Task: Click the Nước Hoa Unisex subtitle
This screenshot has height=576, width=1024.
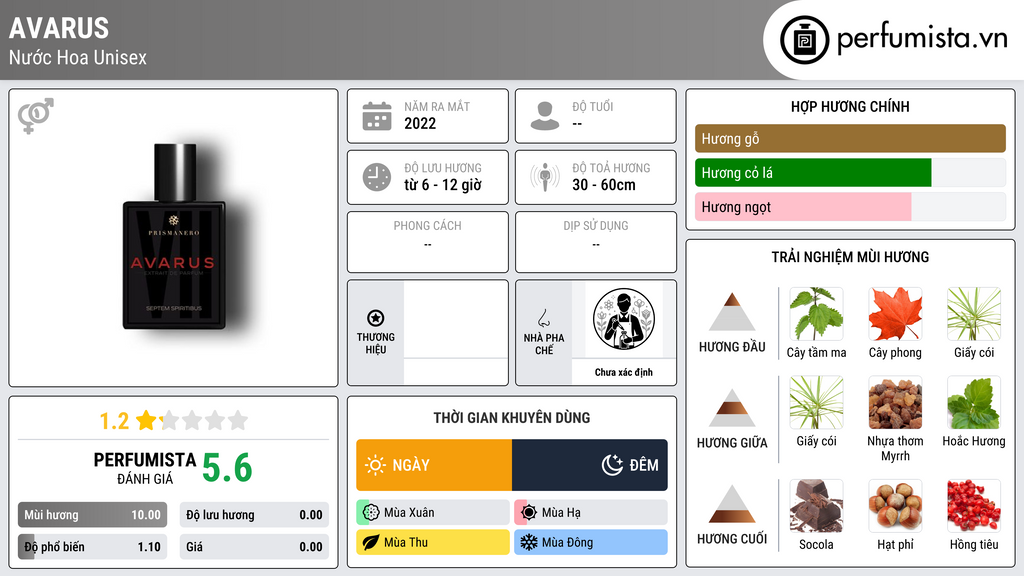Action: [x=78, y=57]
